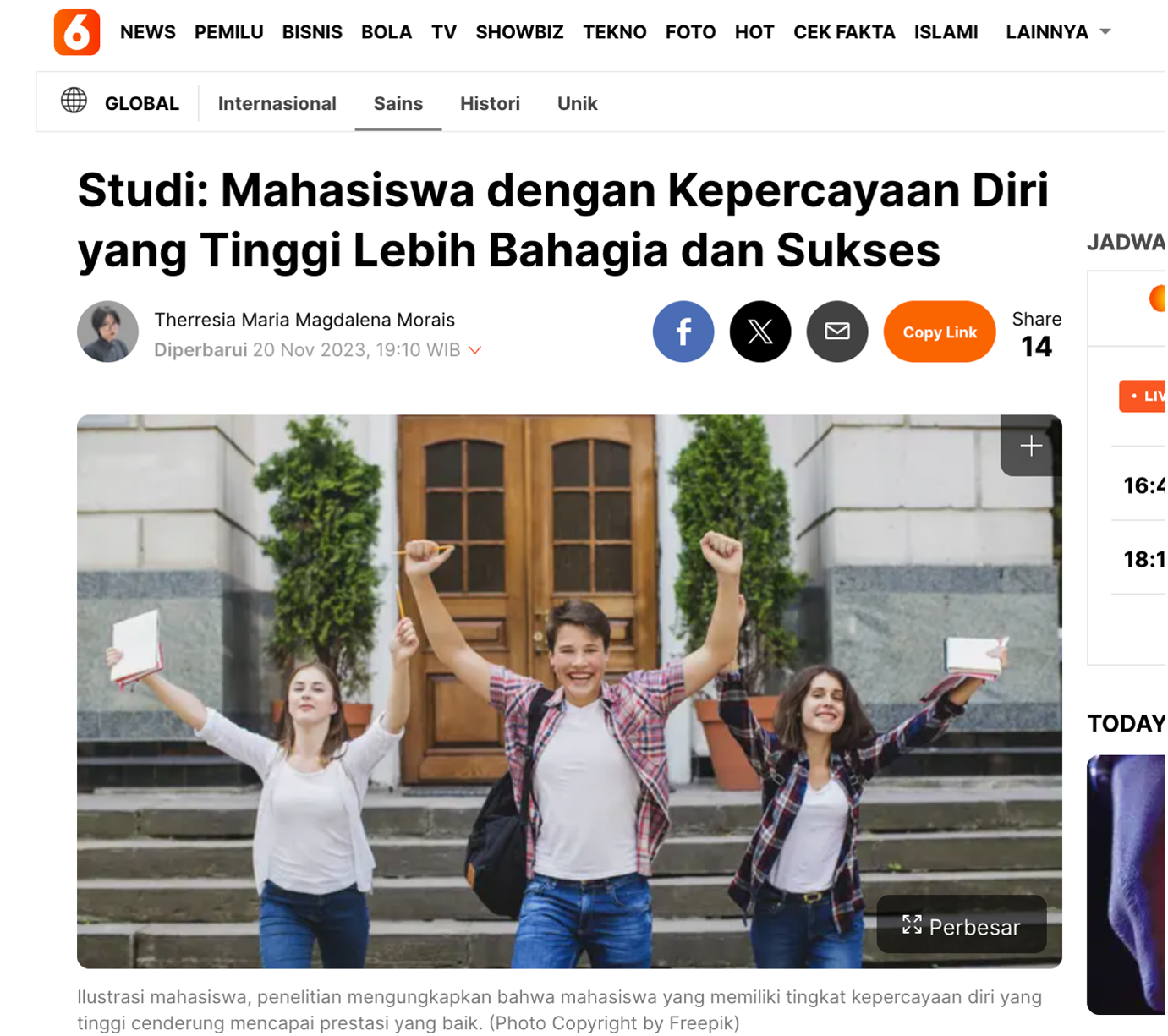Image resolution: width=1168 pixels, height=1036 pixels.
Task: Open the SHOWBIZ menu item
Action: tap(520, 32)
